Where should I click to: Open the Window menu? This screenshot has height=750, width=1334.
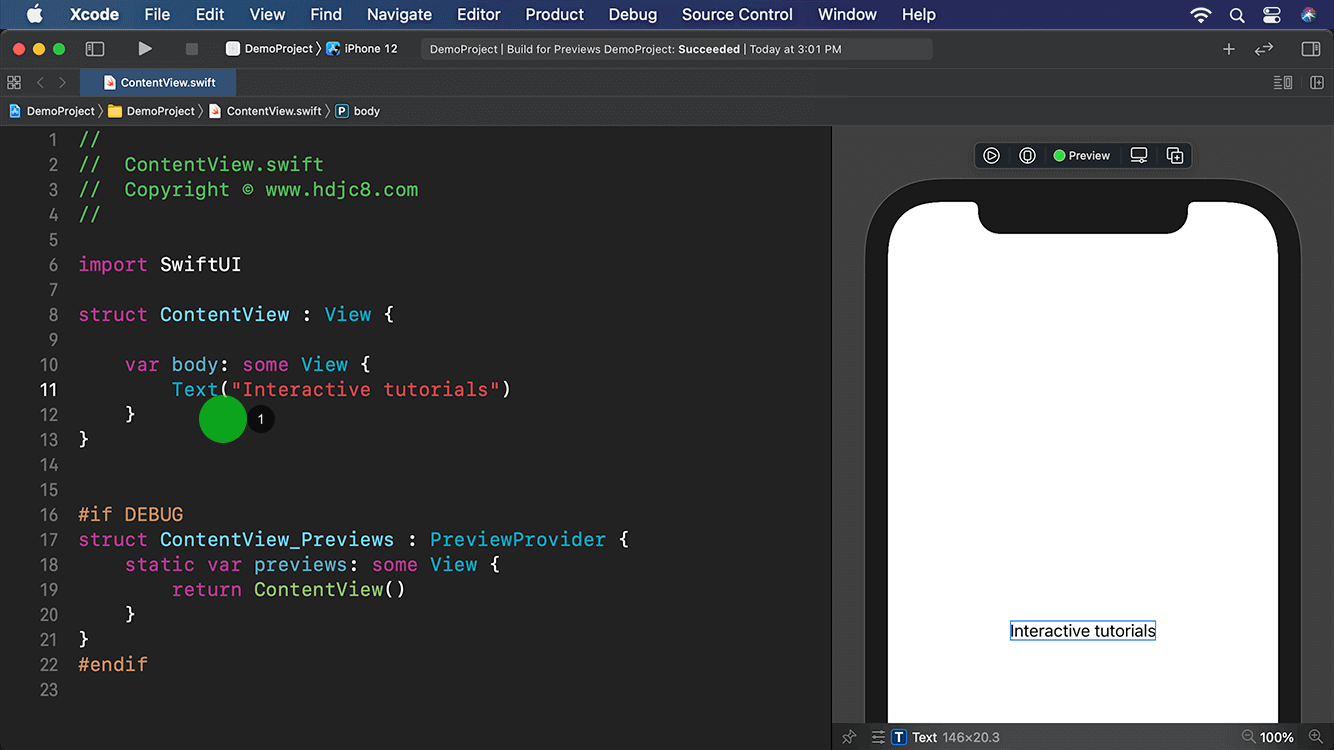coord(847,14)
